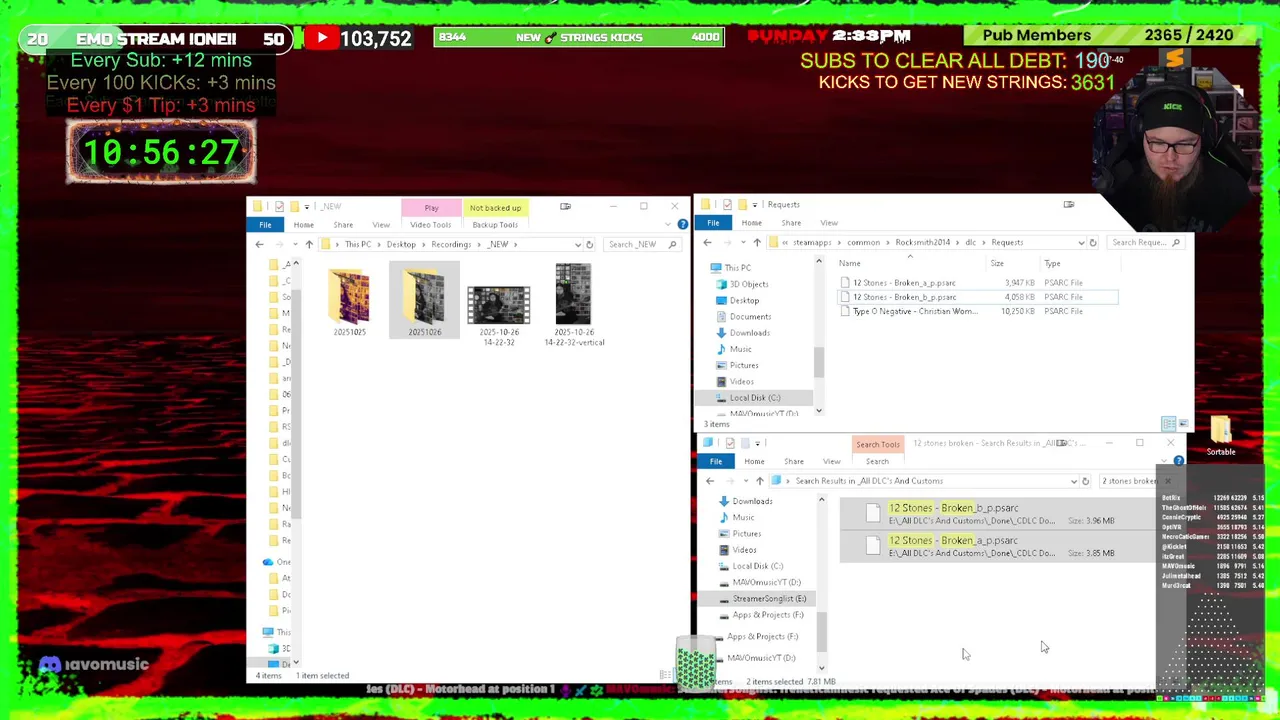
Task: Open the quick access toolbar dropdown in _NEW window
Action: tap(307, 207)
